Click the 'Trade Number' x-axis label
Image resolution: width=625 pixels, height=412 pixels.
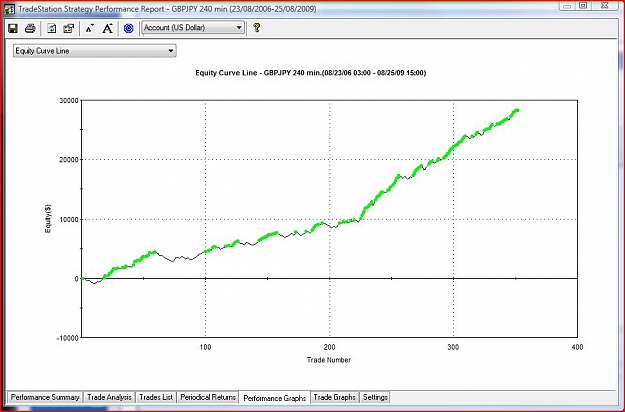329,360
